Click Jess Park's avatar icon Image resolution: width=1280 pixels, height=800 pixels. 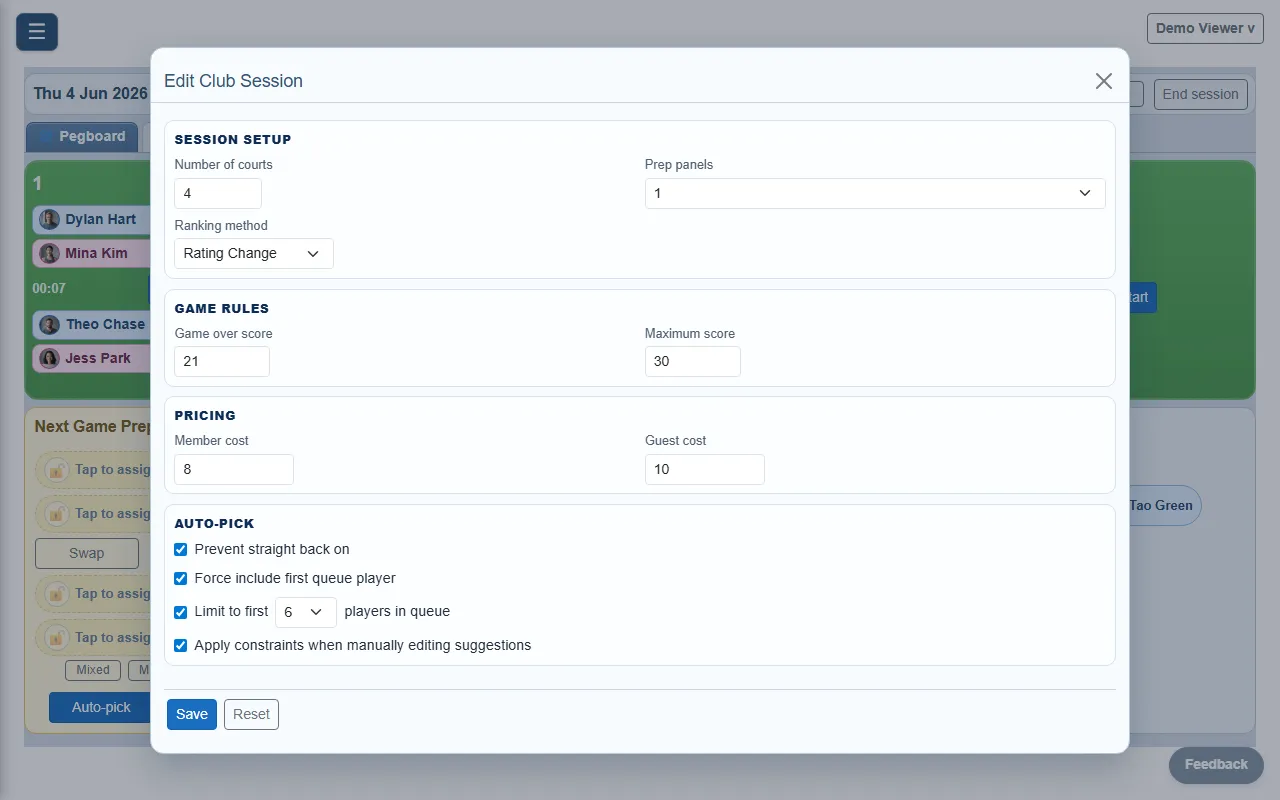50,359
